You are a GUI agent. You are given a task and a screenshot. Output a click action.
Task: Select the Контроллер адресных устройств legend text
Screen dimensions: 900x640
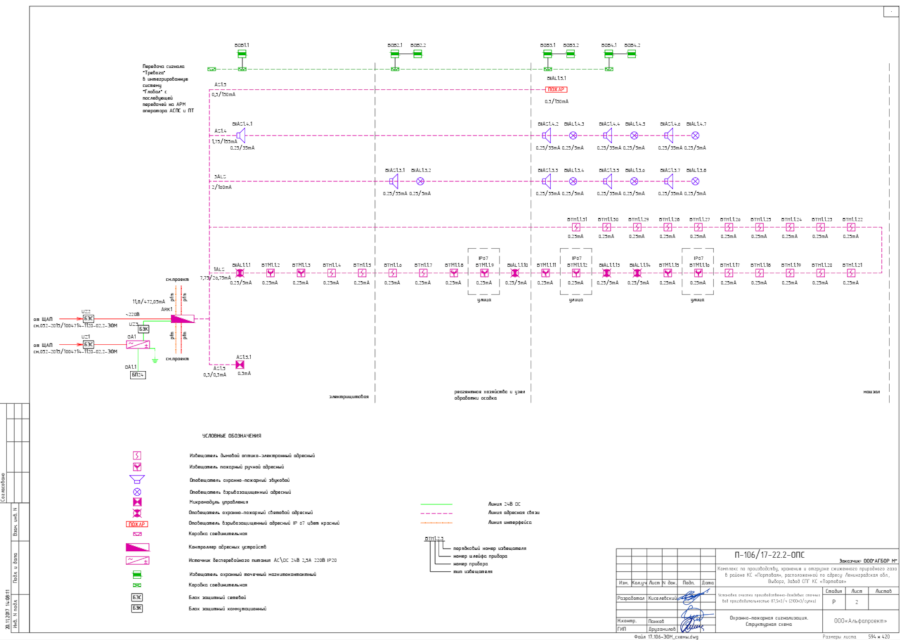[227, 548]
